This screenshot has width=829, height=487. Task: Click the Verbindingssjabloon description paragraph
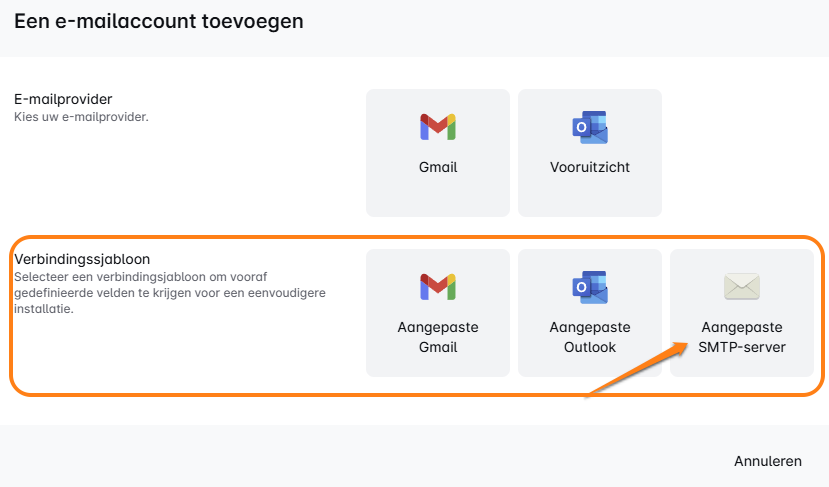click(x=170, y=292)
